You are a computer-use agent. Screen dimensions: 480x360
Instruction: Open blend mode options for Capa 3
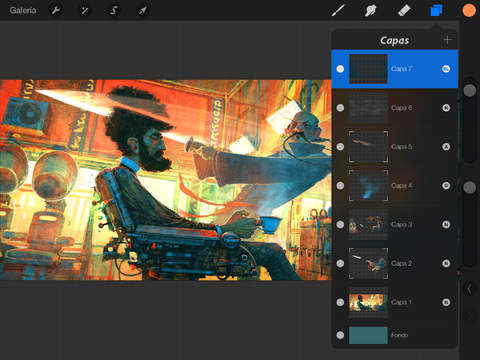click(446, 224)
